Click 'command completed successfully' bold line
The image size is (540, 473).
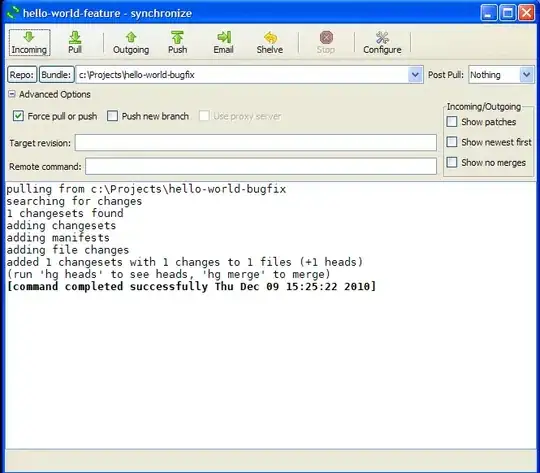coord(191,287)
